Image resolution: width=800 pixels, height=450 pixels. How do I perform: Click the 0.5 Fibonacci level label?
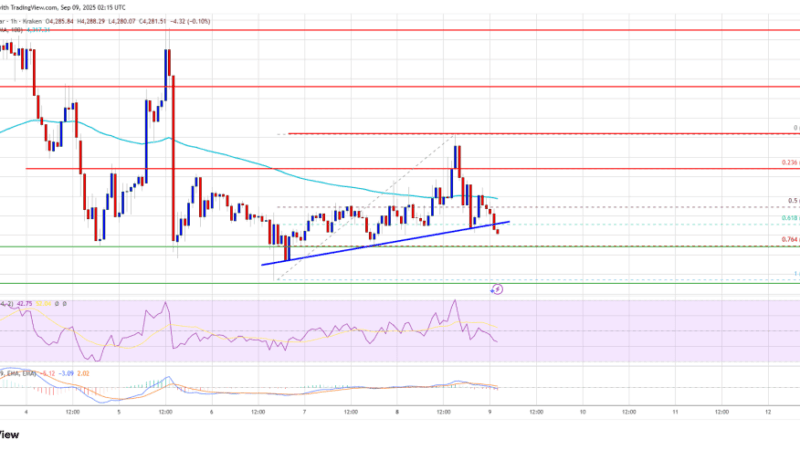pos(794,201)
